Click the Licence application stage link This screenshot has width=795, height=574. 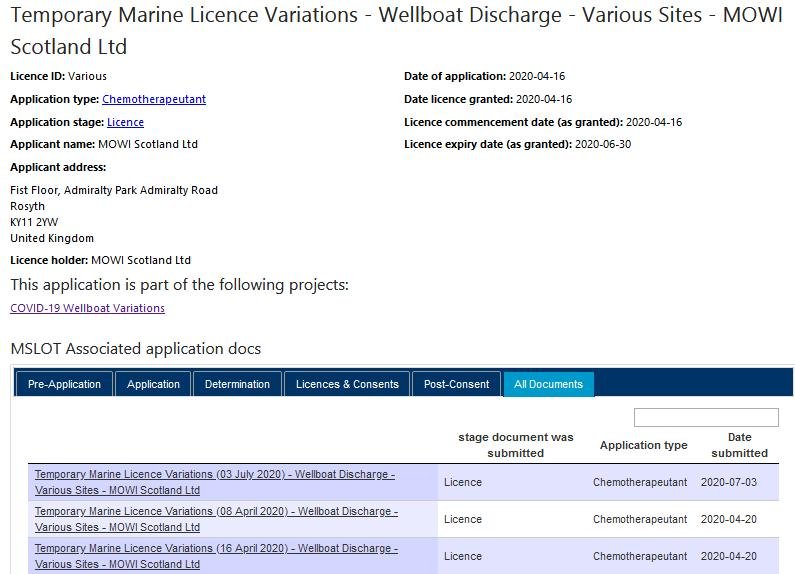(125, 122)
